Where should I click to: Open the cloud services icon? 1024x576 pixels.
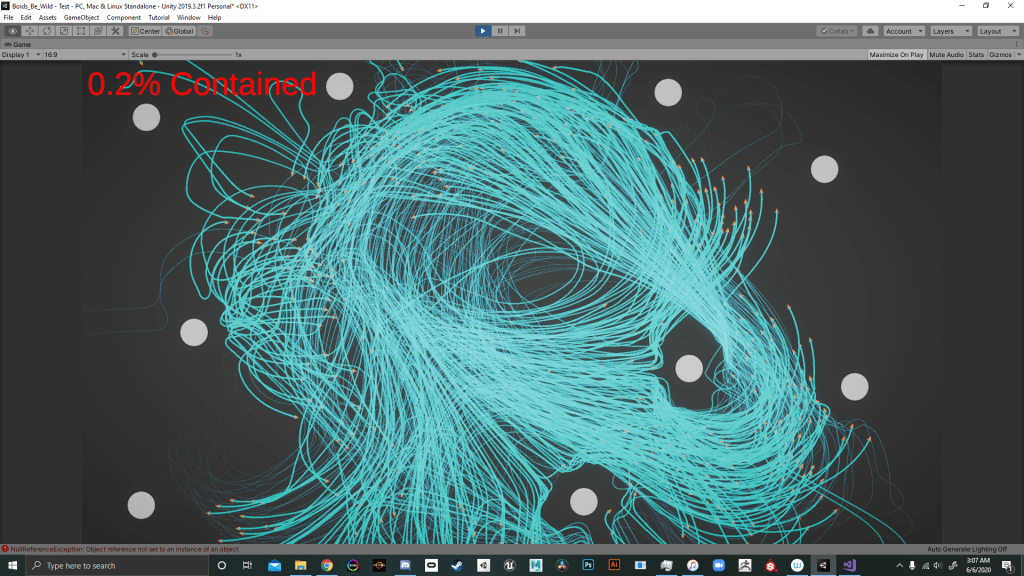pyautogui.click(x=869, y=31)
